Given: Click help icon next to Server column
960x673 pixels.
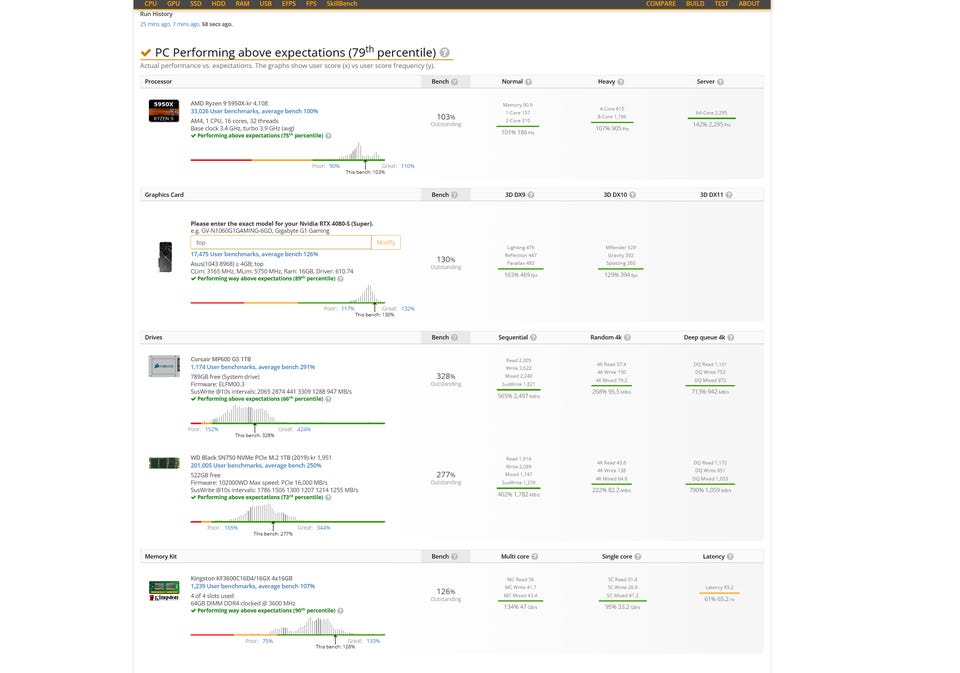Looking at the screenshot, I should 721,81.
